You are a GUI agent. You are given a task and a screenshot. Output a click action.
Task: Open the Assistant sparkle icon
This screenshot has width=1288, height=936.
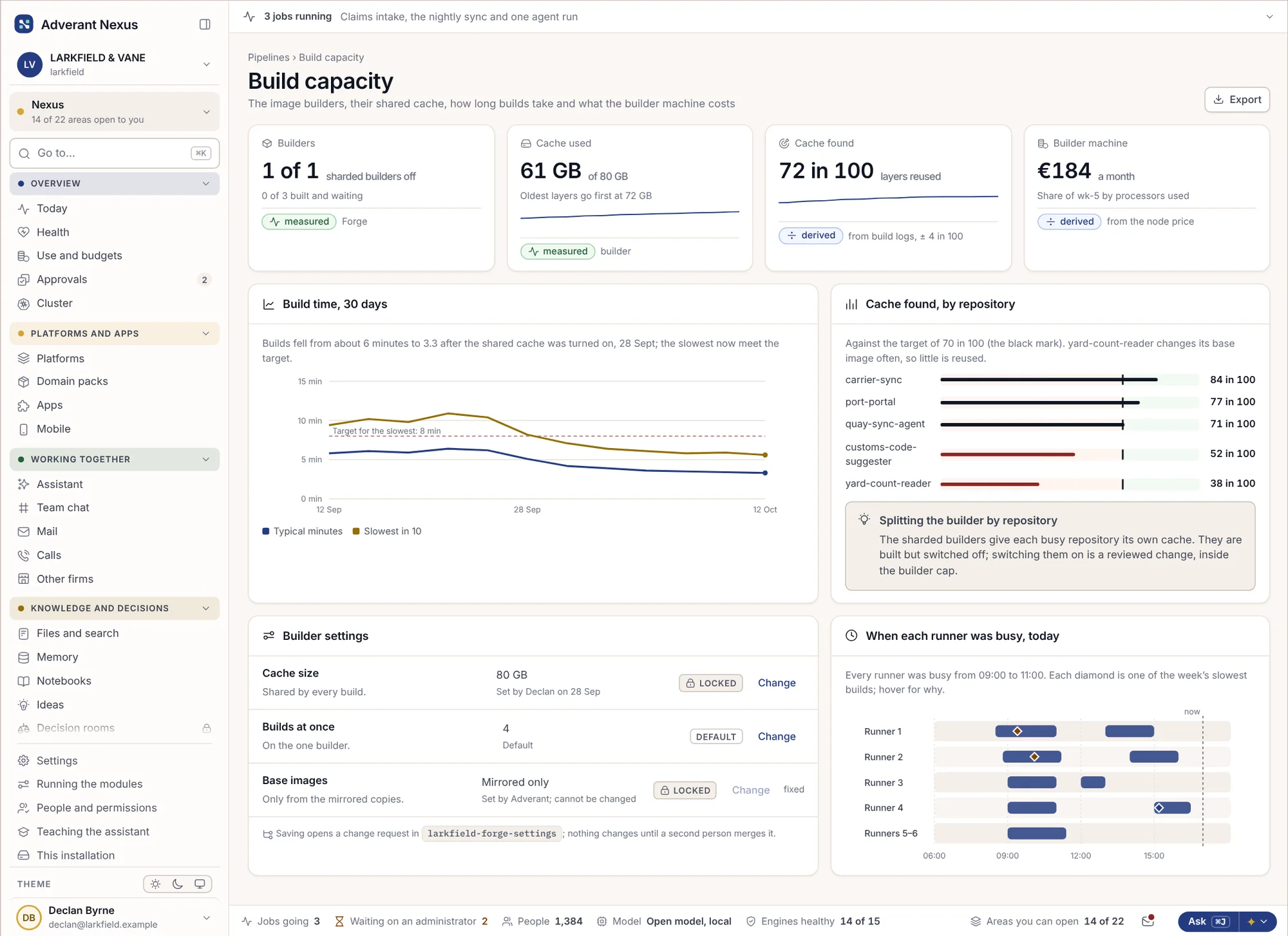[x=24, y=484]
